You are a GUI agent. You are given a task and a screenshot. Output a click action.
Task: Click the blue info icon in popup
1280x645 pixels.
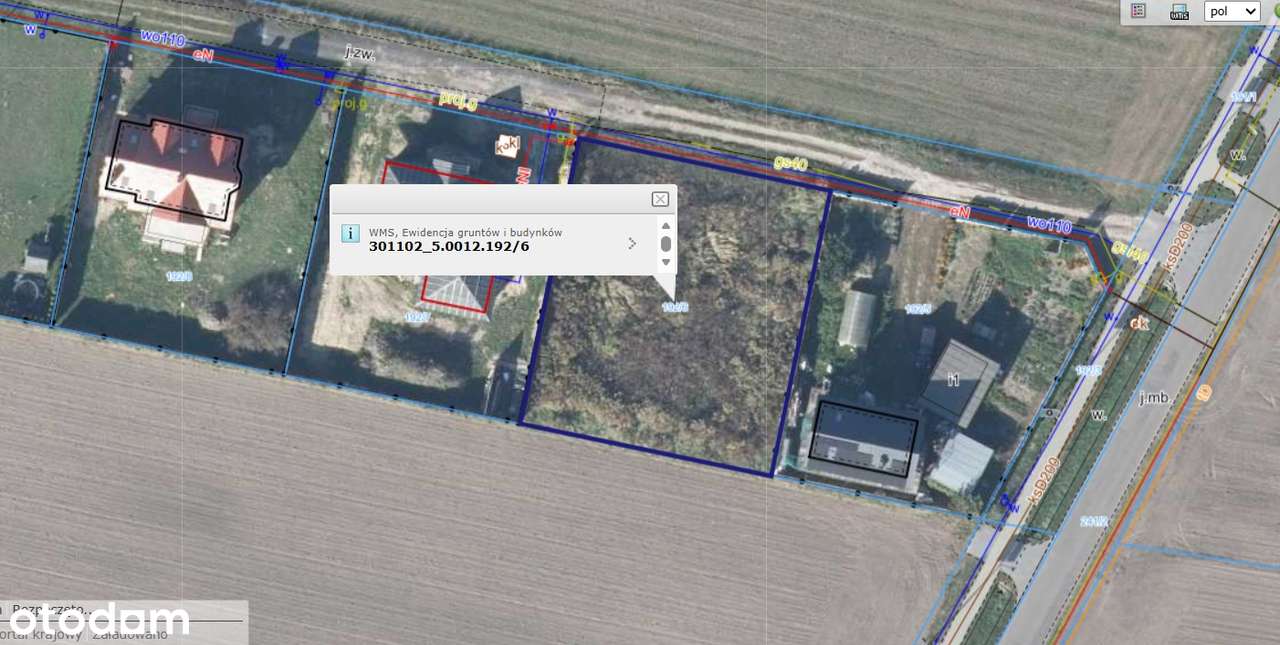coord(350,233)
